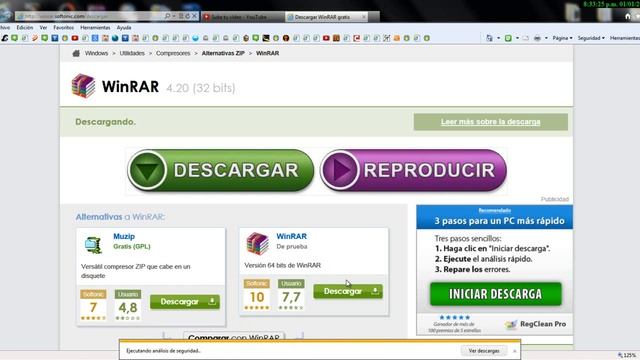Click the INICIAR DESCARGA button

click(496, 294)
